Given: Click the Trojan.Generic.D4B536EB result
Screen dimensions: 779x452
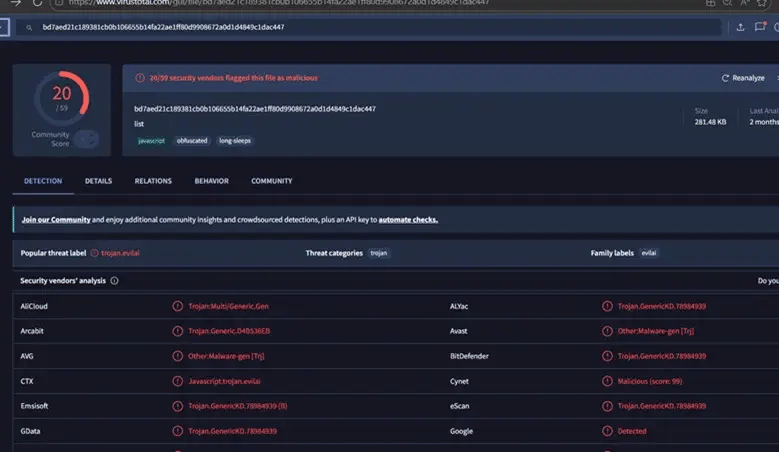Looking at the screenshot, I should [x=229, y=331].
